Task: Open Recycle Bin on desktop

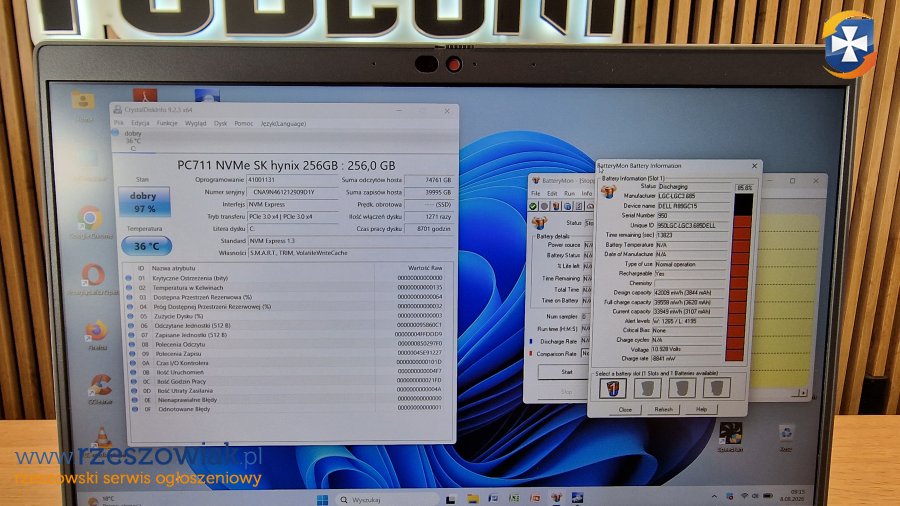Action: pos(786,438)
